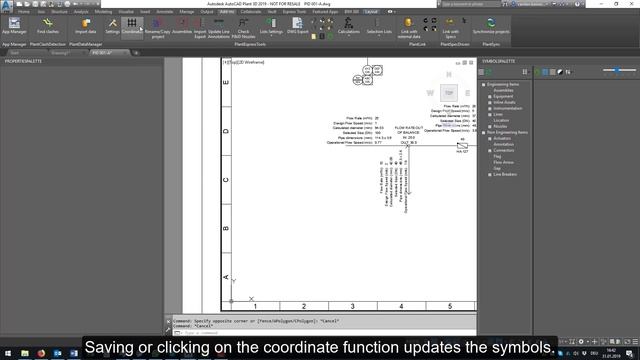
Task: Click the green icon in Symbols Palette toolbar
Action: click(x=537, y=72)
